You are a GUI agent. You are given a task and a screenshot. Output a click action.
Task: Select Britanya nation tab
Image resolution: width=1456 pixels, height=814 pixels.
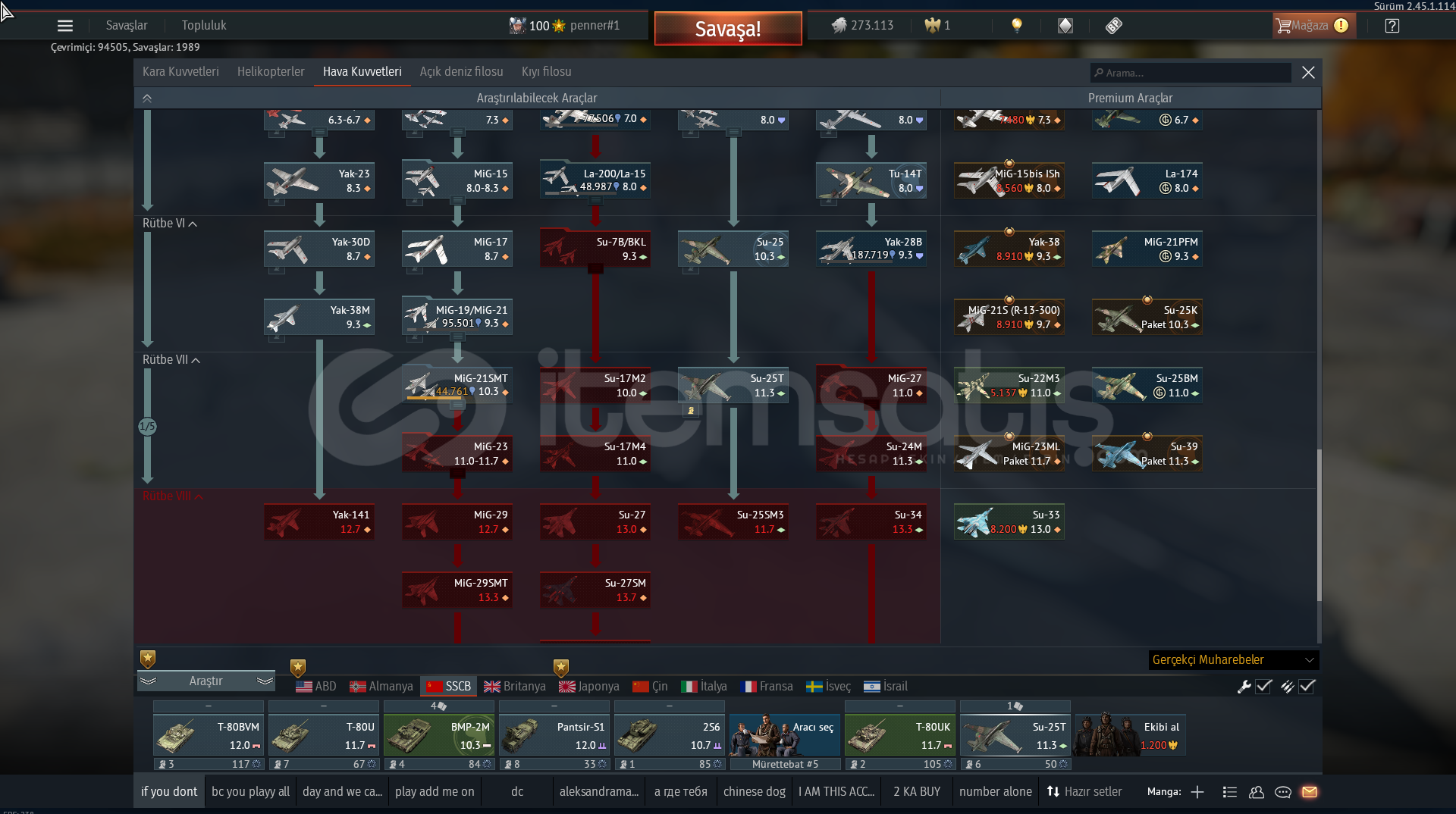tap(515, 687)
